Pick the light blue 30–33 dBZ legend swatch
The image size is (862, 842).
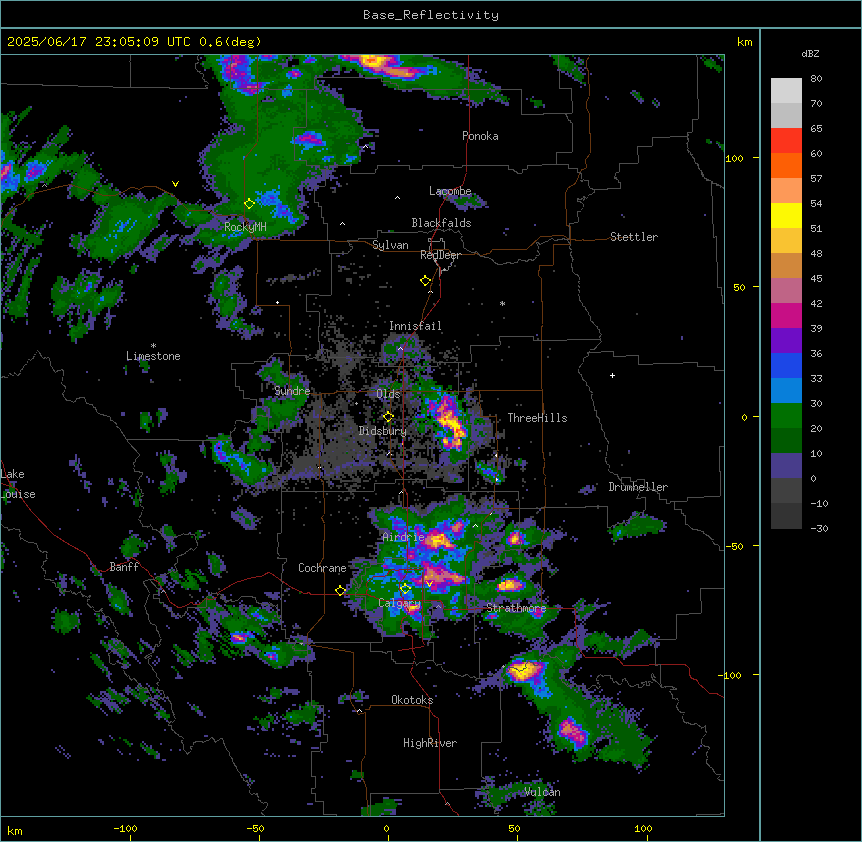click(786, 391)
